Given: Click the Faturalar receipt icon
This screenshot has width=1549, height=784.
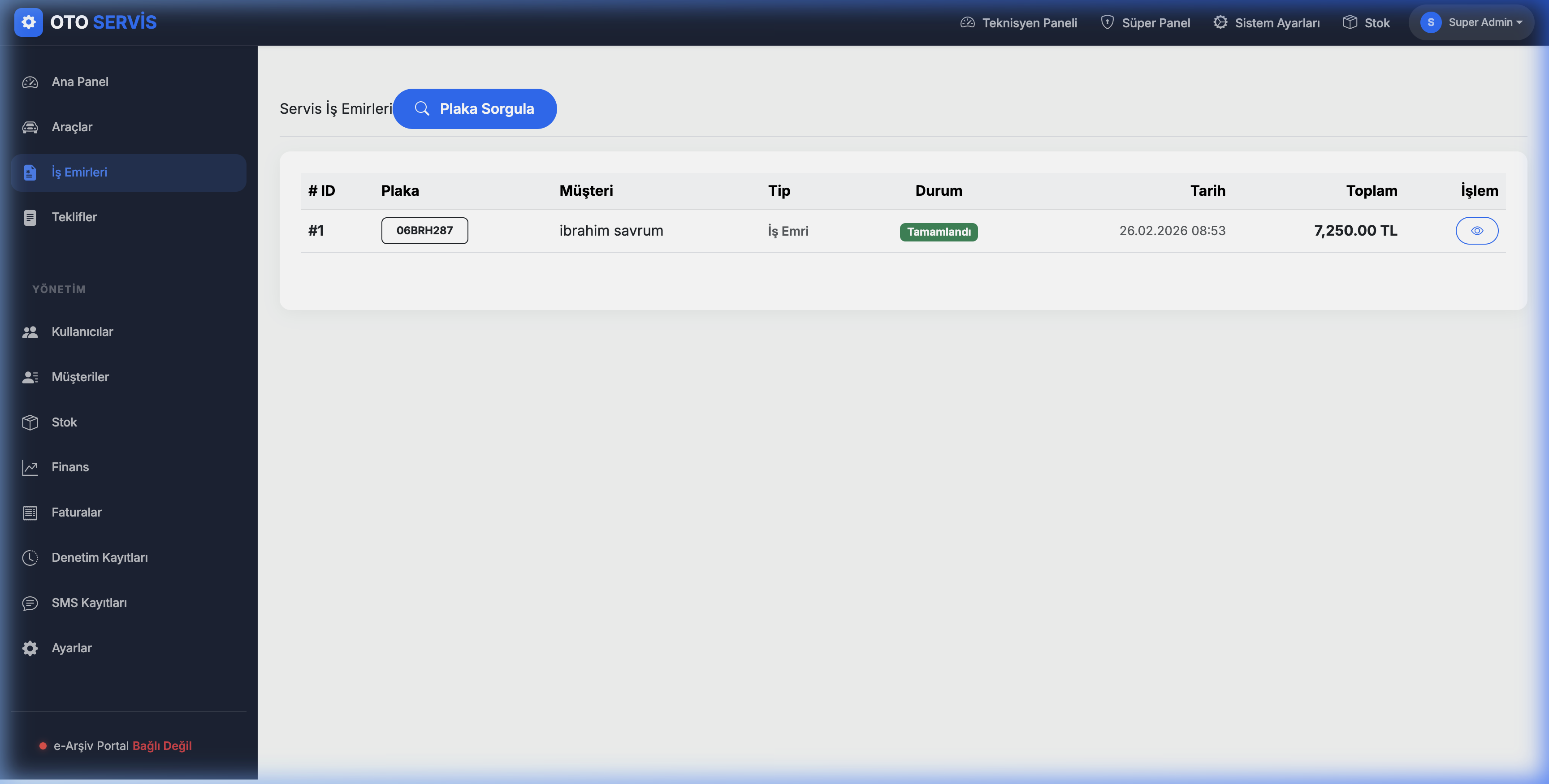Looking at the screenshot, I should tap(30, 513).
